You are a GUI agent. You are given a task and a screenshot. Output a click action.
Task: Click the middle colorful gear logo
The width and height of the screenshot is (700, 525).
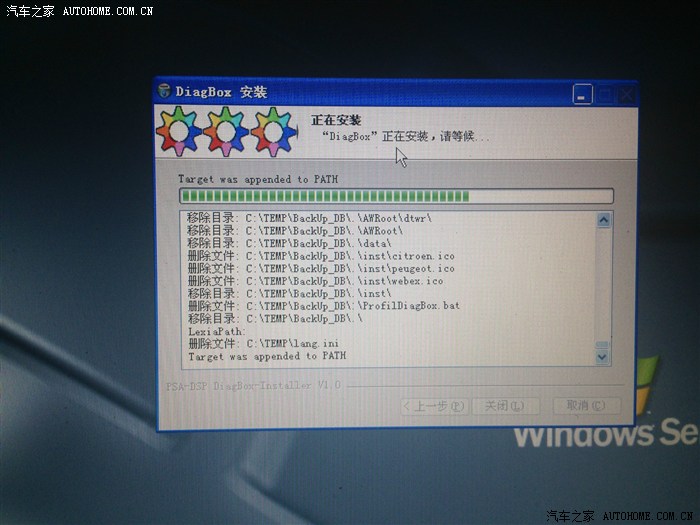[226, 132]
